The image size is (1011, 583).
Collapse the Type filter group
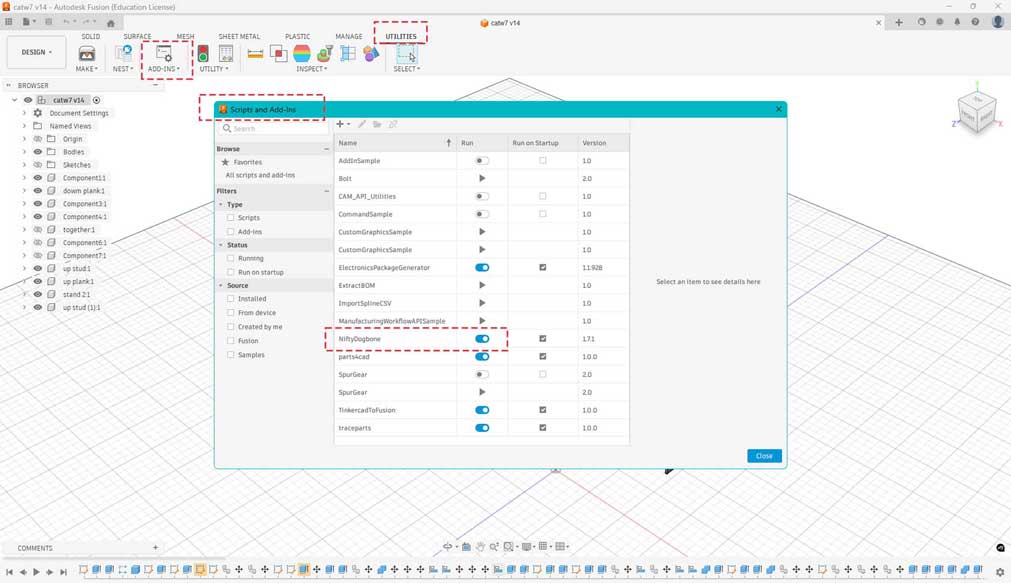click(x=221, y=204)
